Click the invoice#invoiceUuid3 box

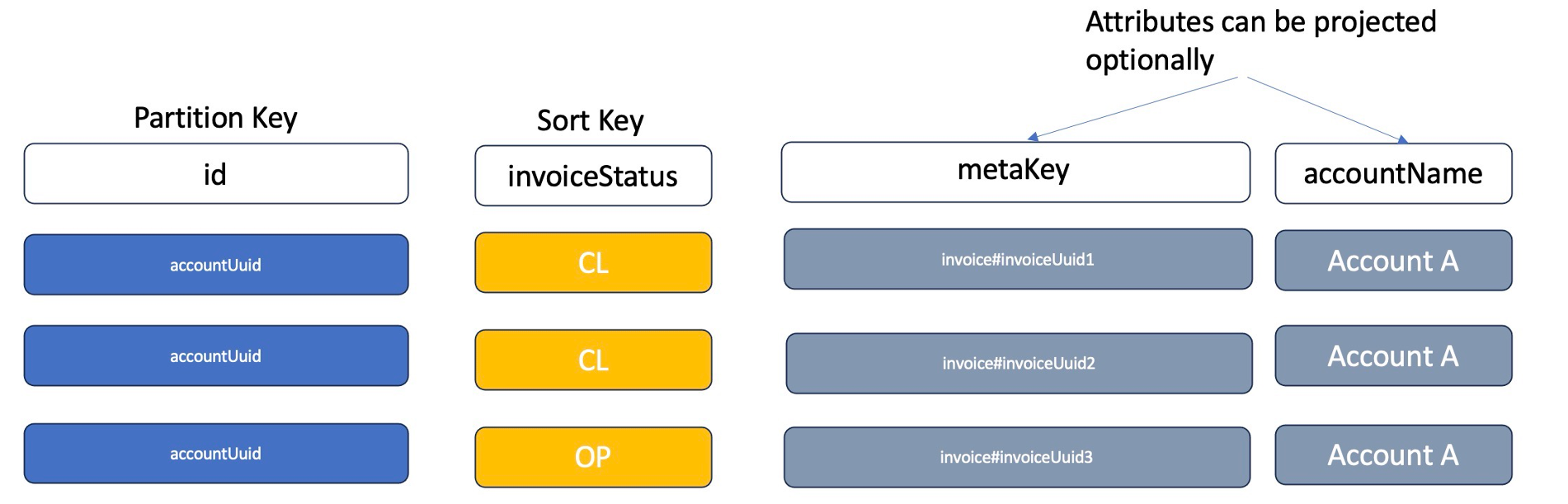click(x=1016, y=457)
